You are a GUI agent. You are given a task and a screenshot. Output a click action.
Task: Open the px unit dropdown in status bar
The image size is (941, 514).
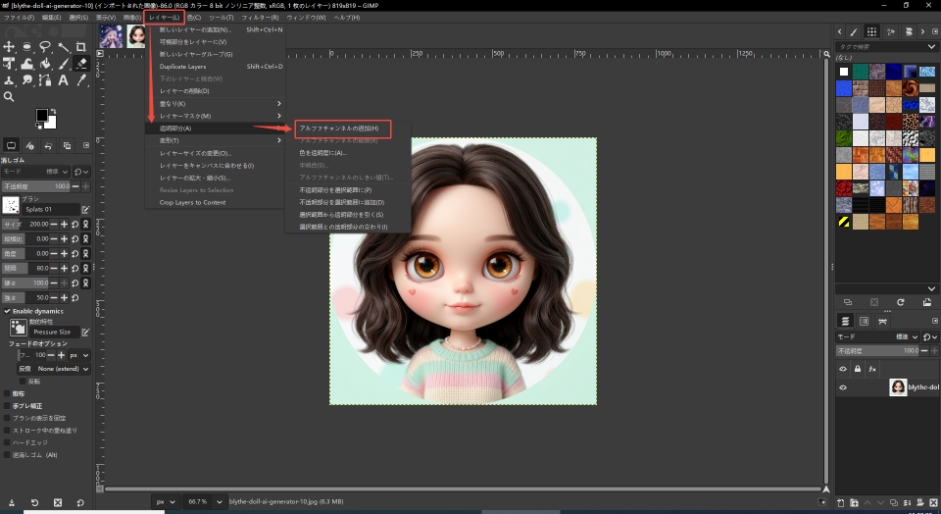pyautogui.click(x=165, y=501)
